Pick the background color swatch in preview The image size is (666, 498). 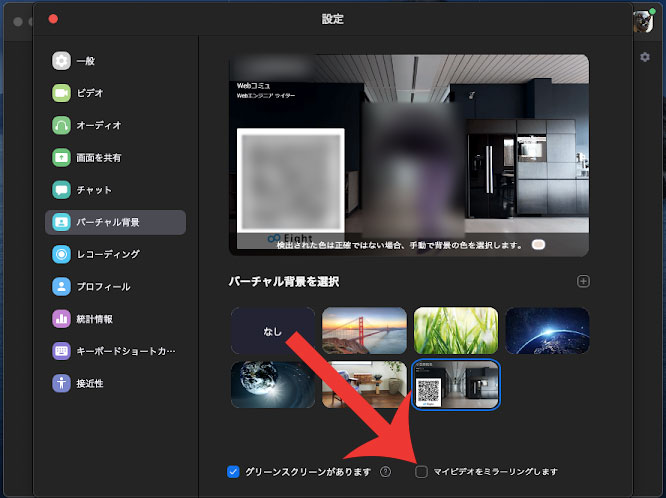539,245
